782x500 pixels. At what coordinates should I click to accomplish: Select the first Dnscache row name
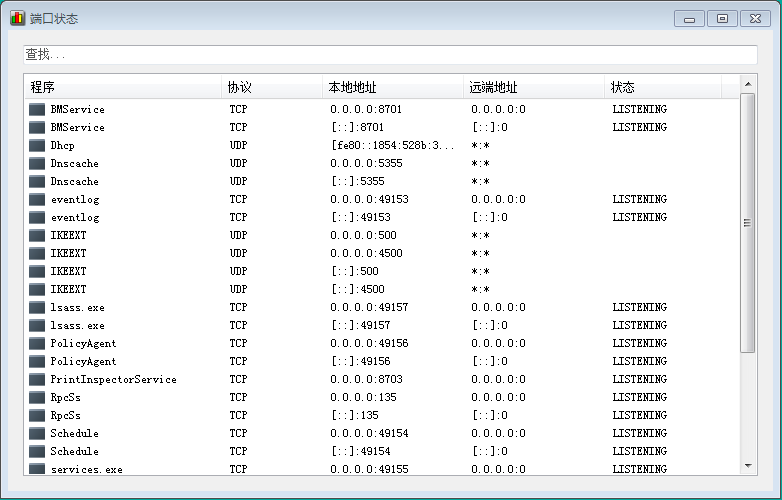click(75, 164)
